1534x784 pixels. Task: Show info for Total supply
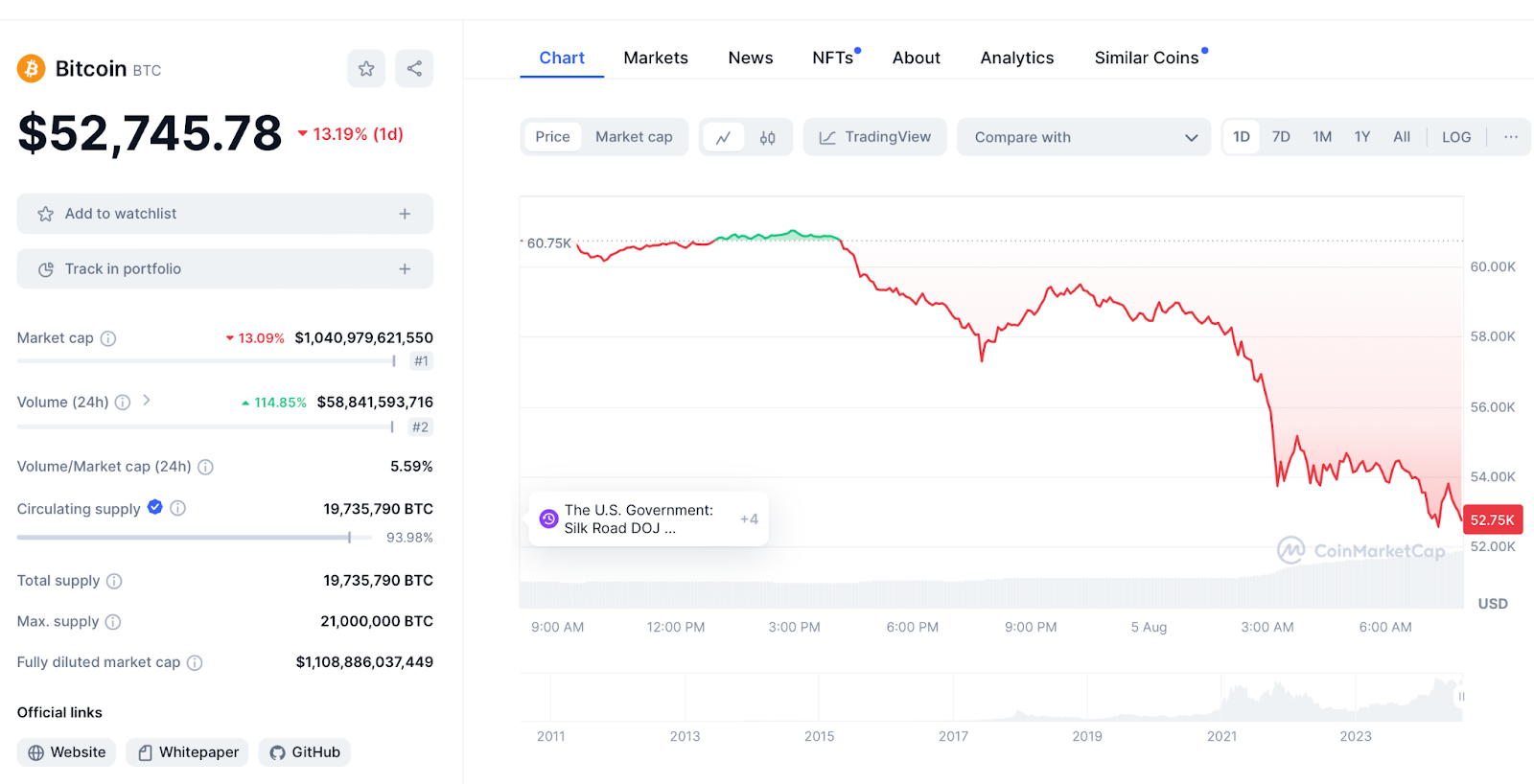tap(114, 581)
